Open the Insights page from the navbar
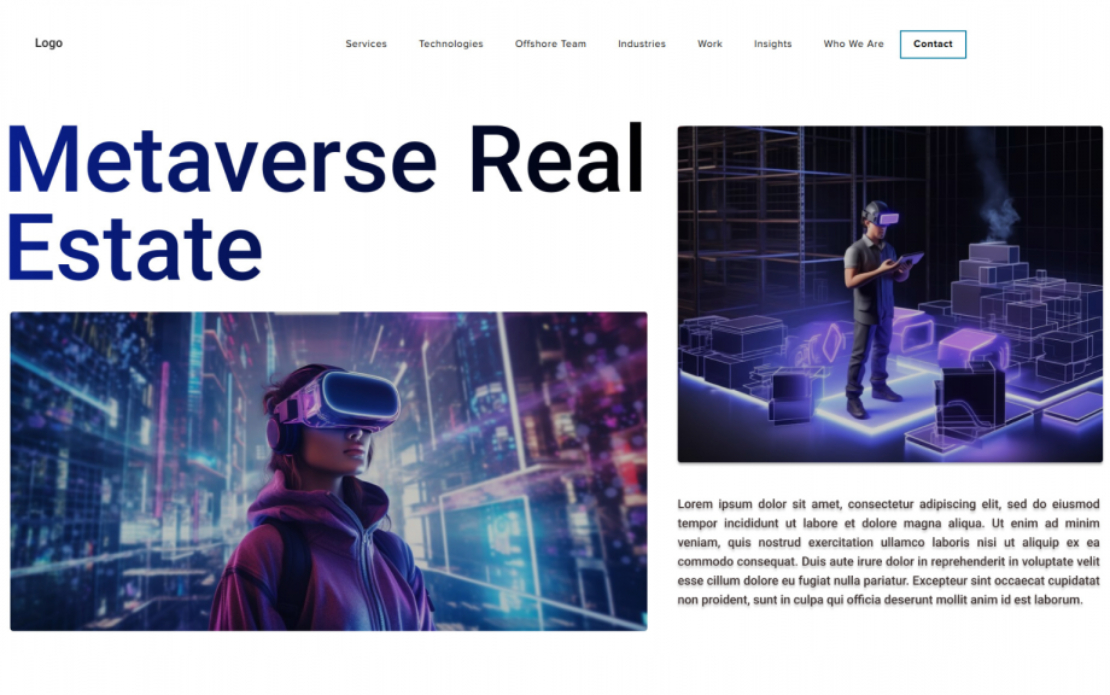The width and height of the screenshot is (1110, 695). click(x=773, y=44)
